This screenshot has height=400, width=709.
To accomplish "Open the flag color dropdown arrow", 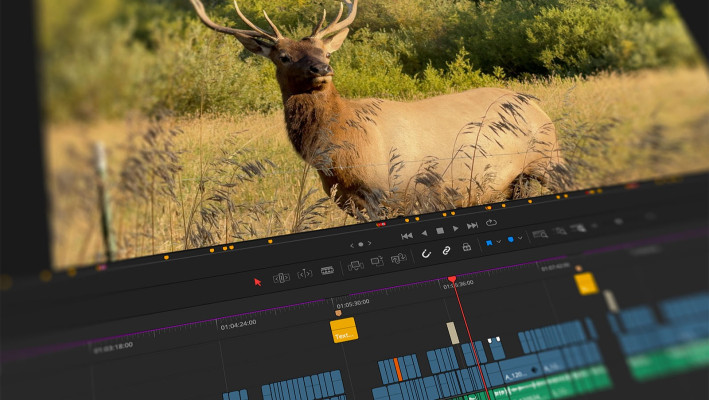I will tap(499, 242).
